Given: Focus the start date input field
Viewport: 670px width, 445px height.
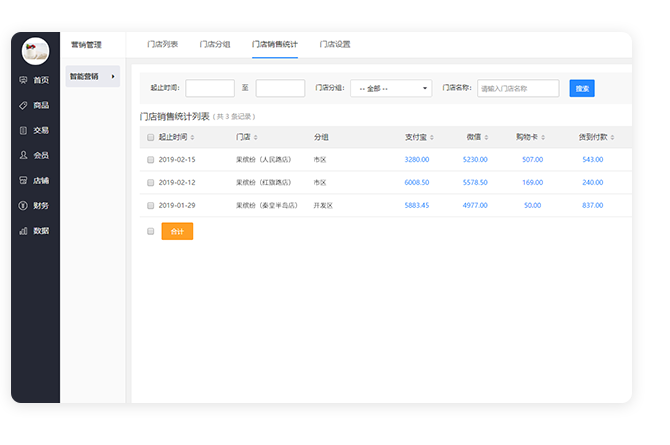Looking at the screenshot, I should point(210,88).
